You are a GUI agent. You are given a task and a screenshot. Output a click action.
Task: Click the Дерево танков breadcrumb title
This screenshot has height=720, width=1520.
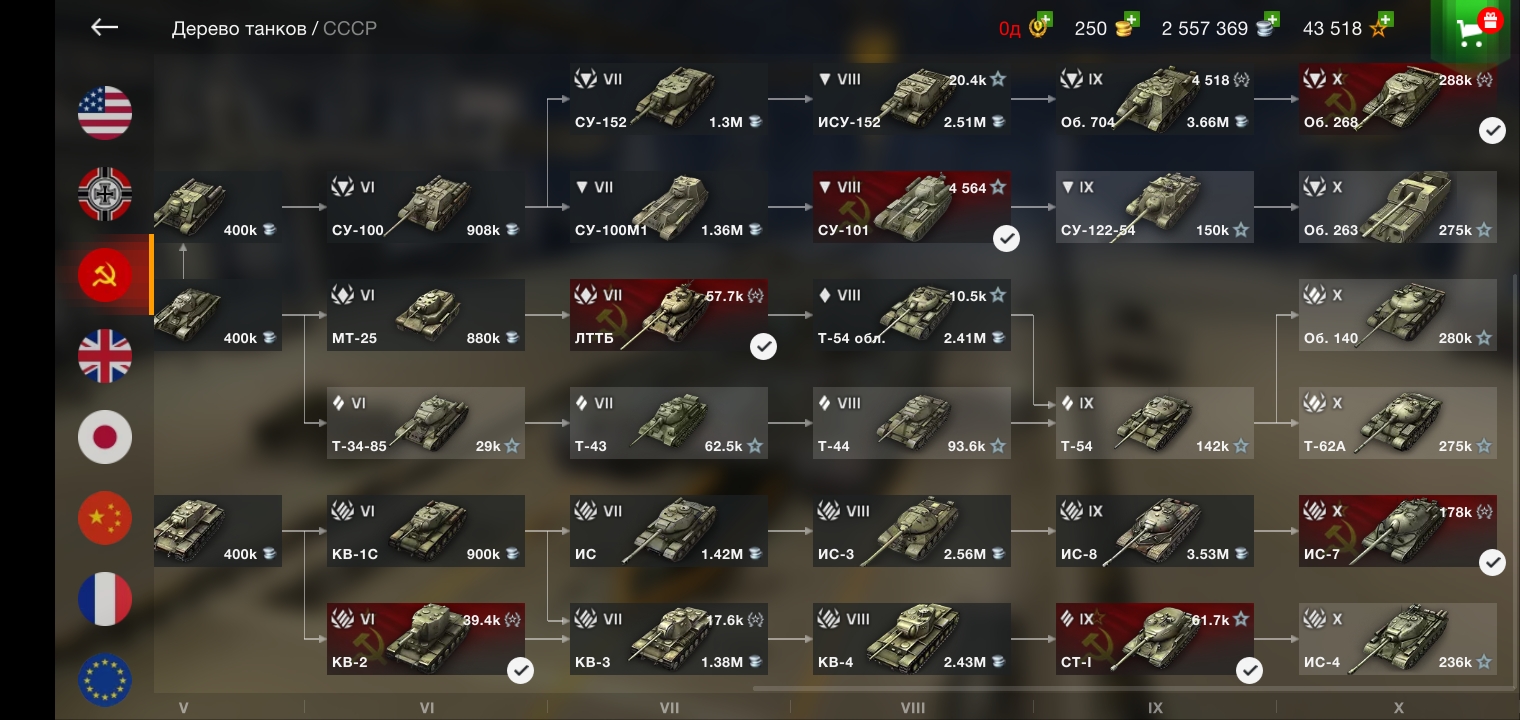(239, 29)
